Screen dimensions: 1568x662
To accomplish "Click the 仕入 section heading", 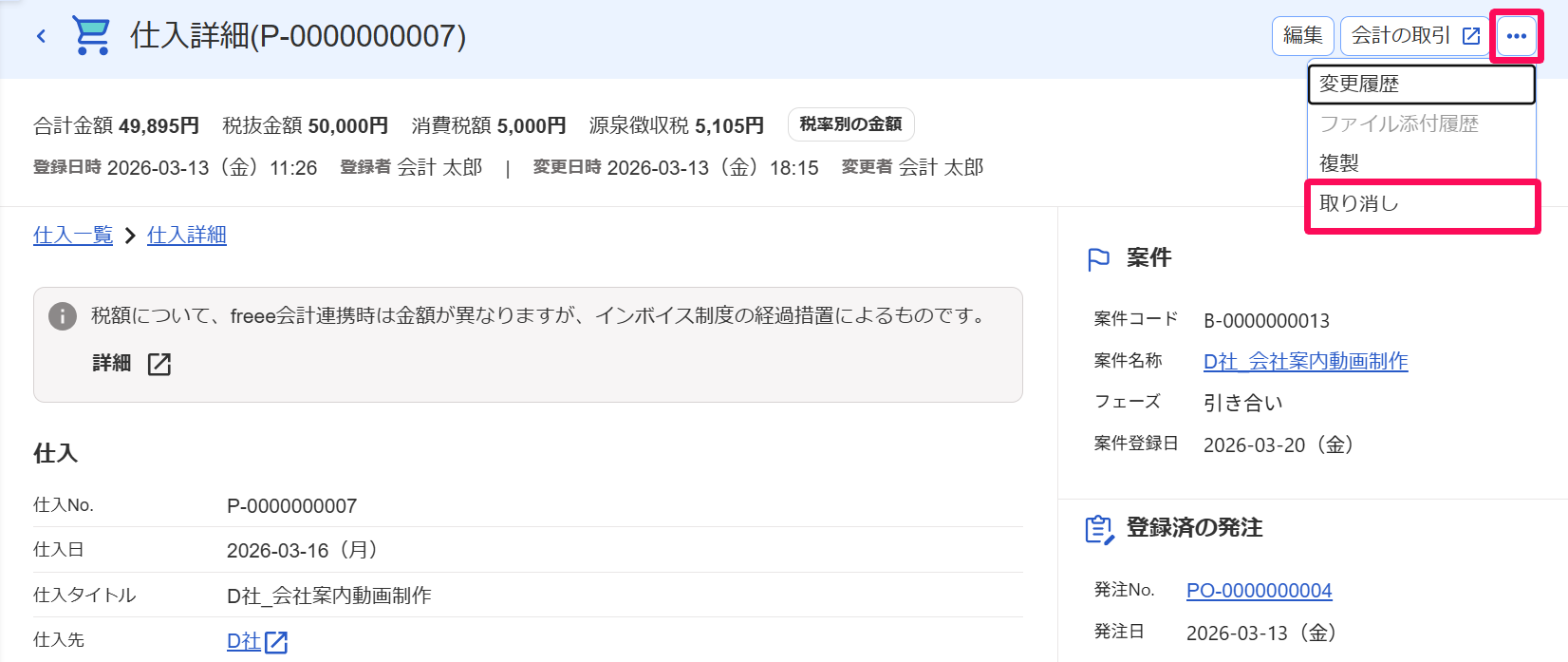I will click(x=56, y=453).
